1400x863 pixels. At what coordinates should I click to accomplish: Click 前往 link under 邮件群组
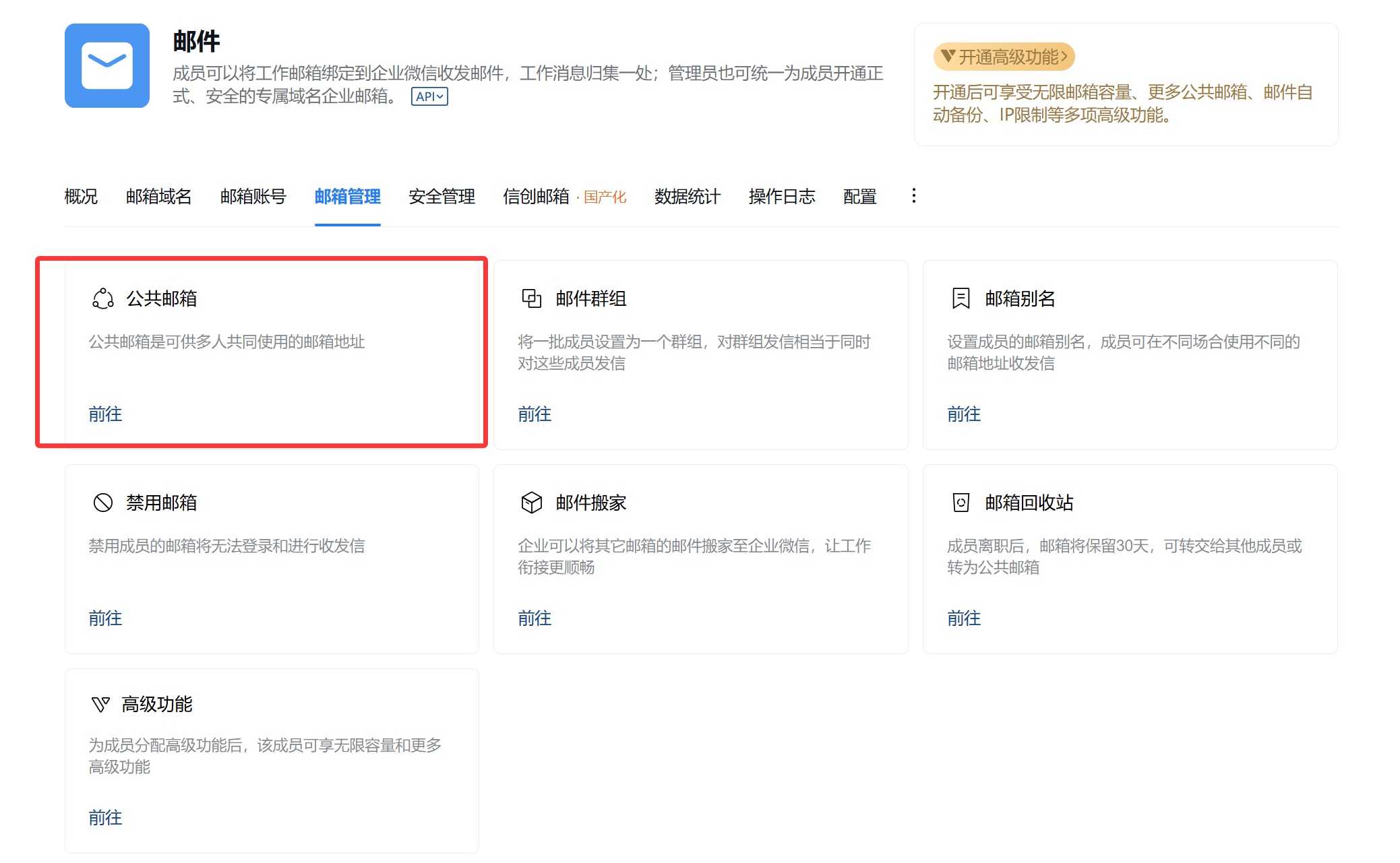[534, 414]
